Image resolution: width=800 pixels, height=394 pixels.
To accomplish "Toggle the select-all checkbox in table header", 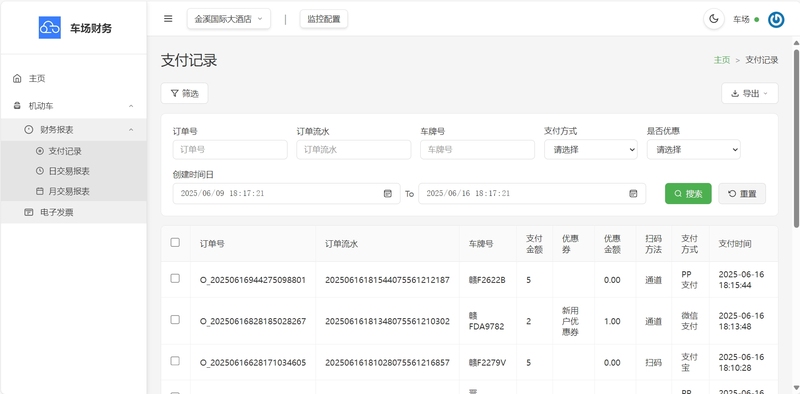I will tap(175, 242).
